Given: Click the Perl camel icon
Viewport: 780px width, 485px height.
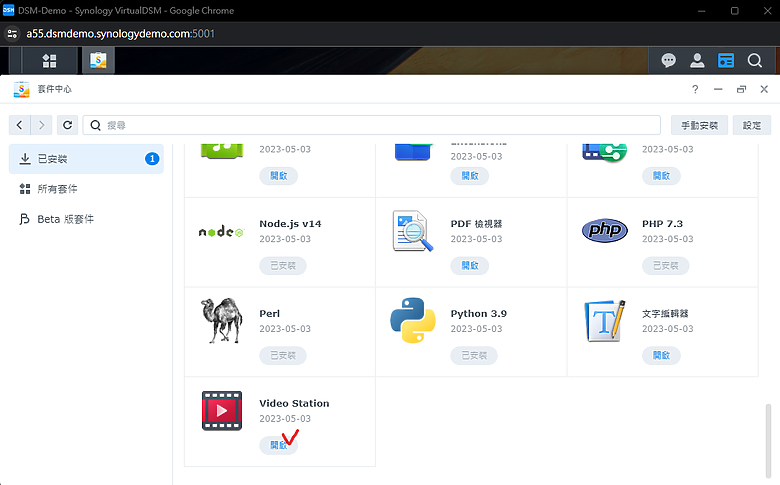Looking at the screenshot, I should pos(221,321).
